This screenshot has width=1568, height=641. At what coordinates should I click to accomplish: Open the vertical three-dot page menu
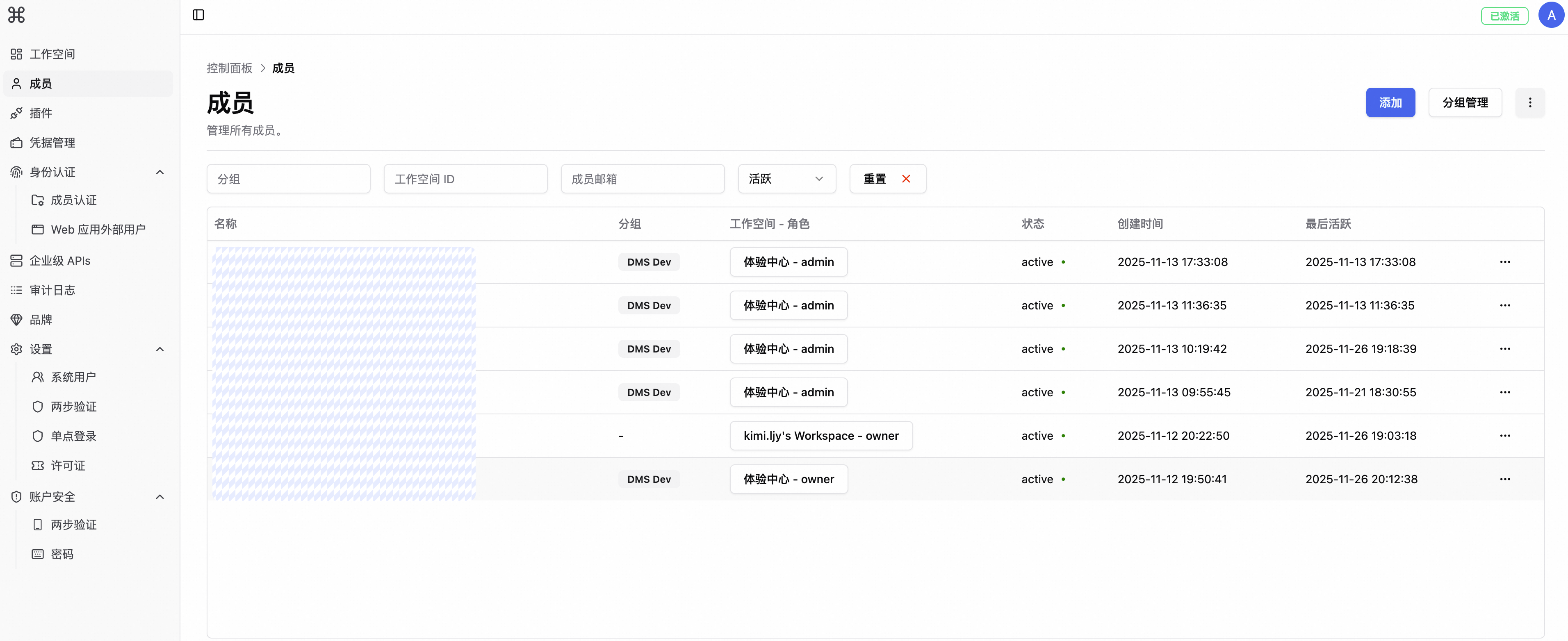point(1529,103)
